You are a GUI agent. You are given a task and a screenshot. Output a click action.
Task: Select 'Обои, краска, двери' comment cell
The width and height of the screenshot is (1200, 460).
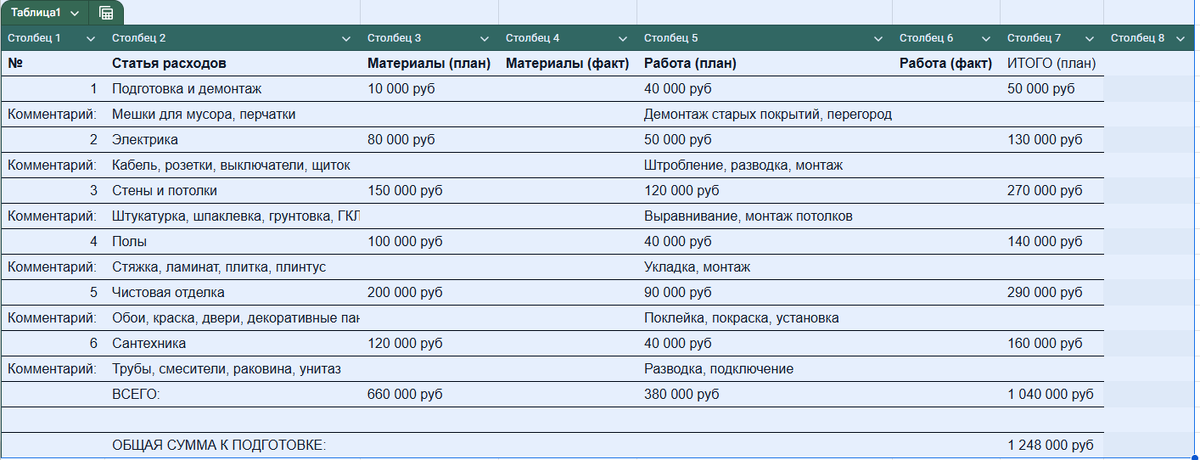point(233,318)
